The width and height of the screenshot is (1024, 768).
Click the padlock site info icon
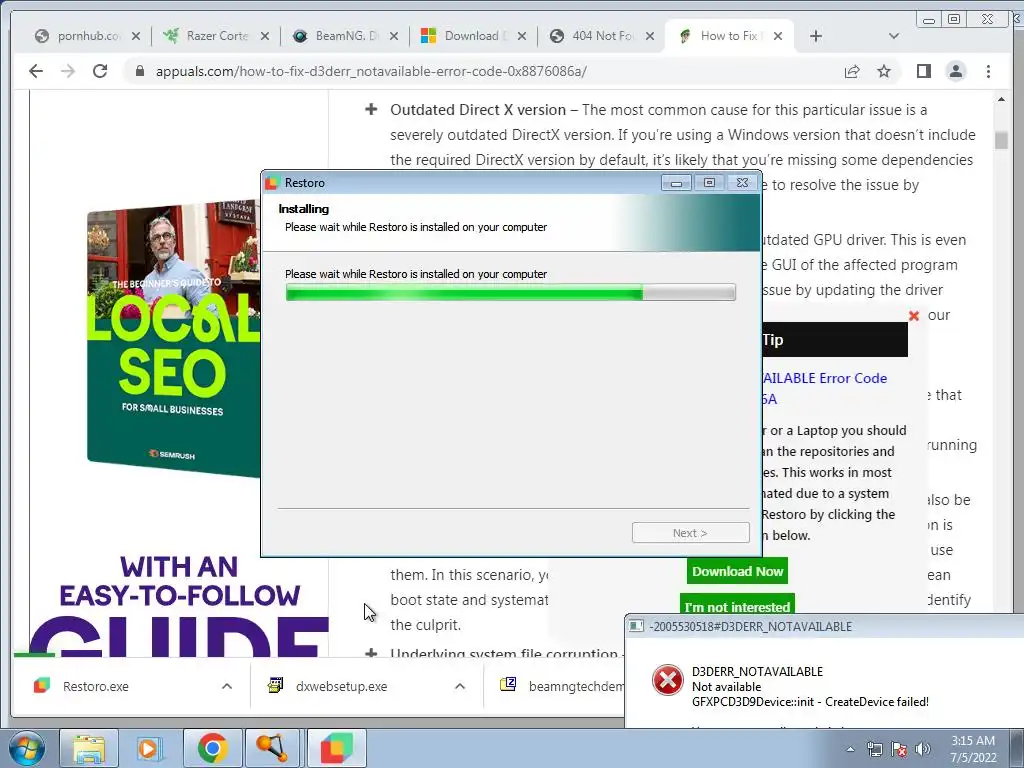point(139,71)
